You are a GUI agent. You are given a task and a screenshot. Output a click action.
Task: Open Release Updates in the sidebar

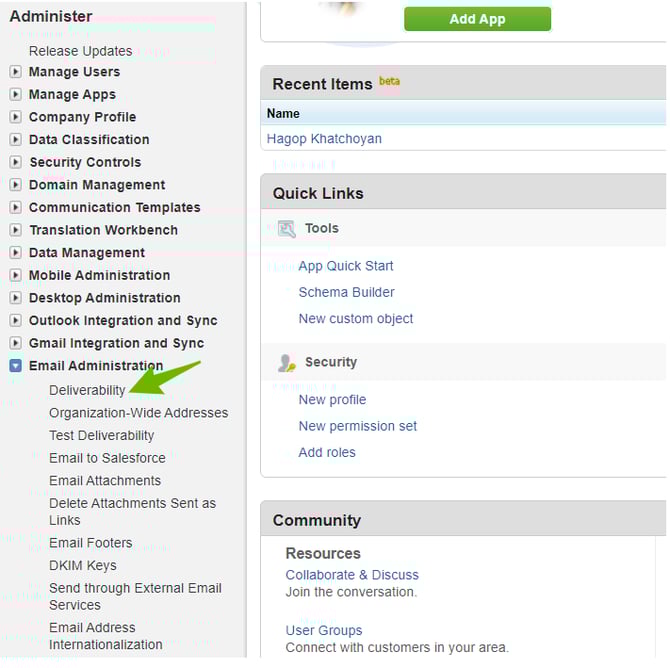[x=80, y=51]
